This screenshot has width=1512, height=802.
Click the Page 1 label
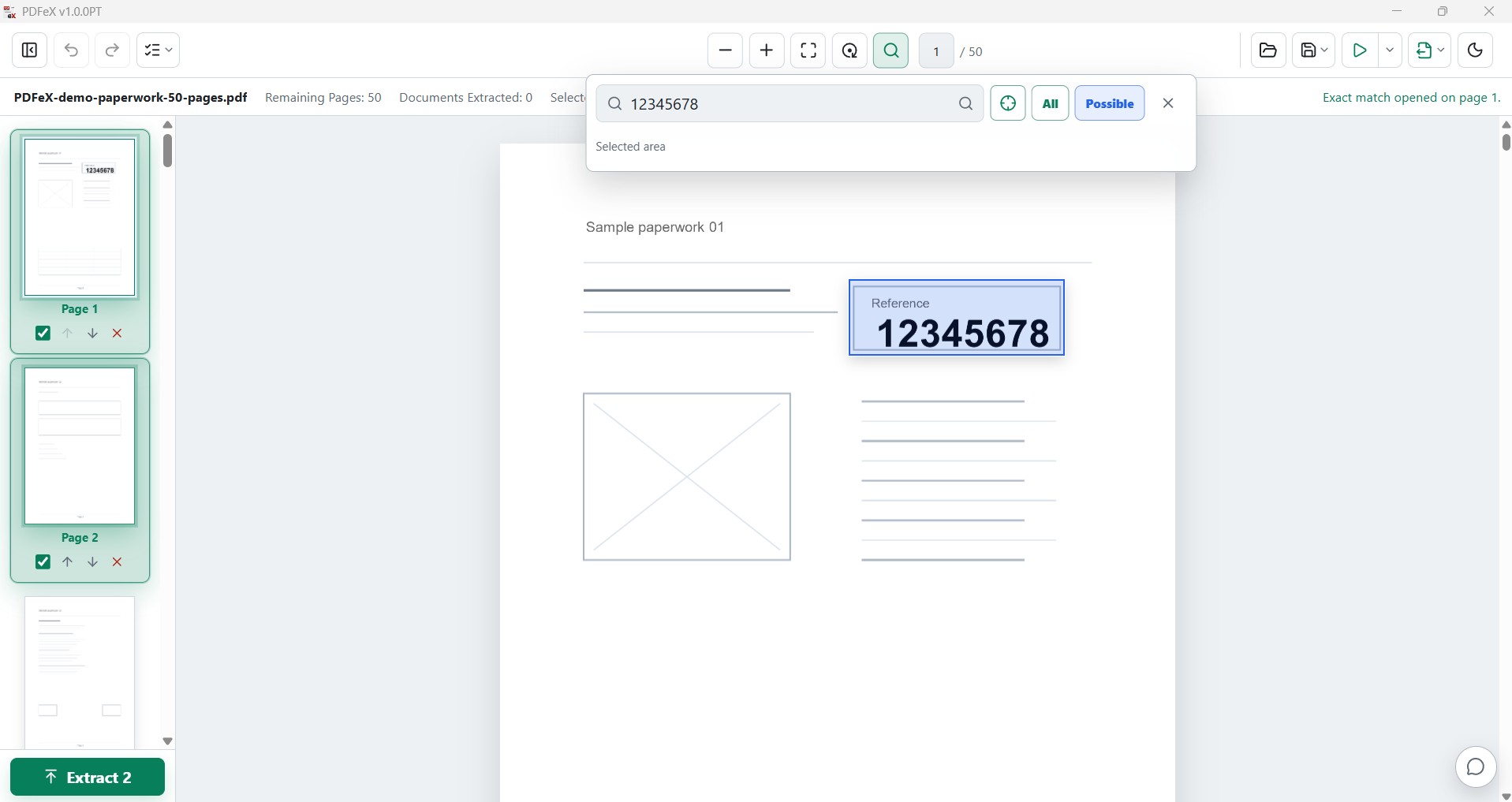pos(80,309)
